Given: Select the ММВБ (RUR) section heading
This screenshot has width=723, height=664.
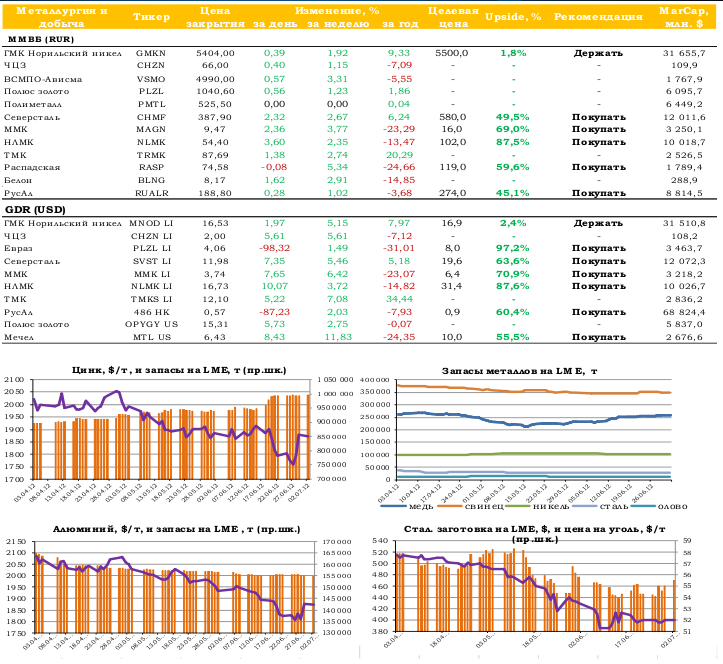Looking at the screenshot, I should tap(41, 39).
